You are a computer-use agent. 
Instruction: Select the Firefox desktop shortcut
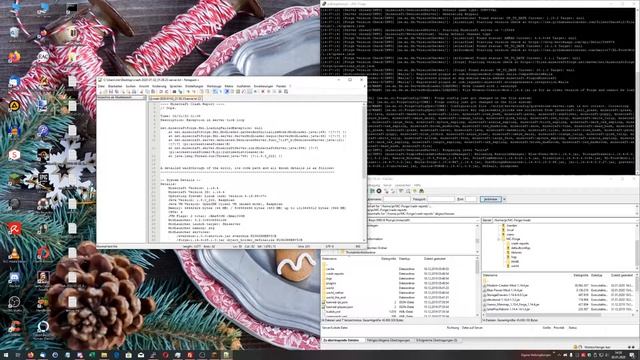14,57
